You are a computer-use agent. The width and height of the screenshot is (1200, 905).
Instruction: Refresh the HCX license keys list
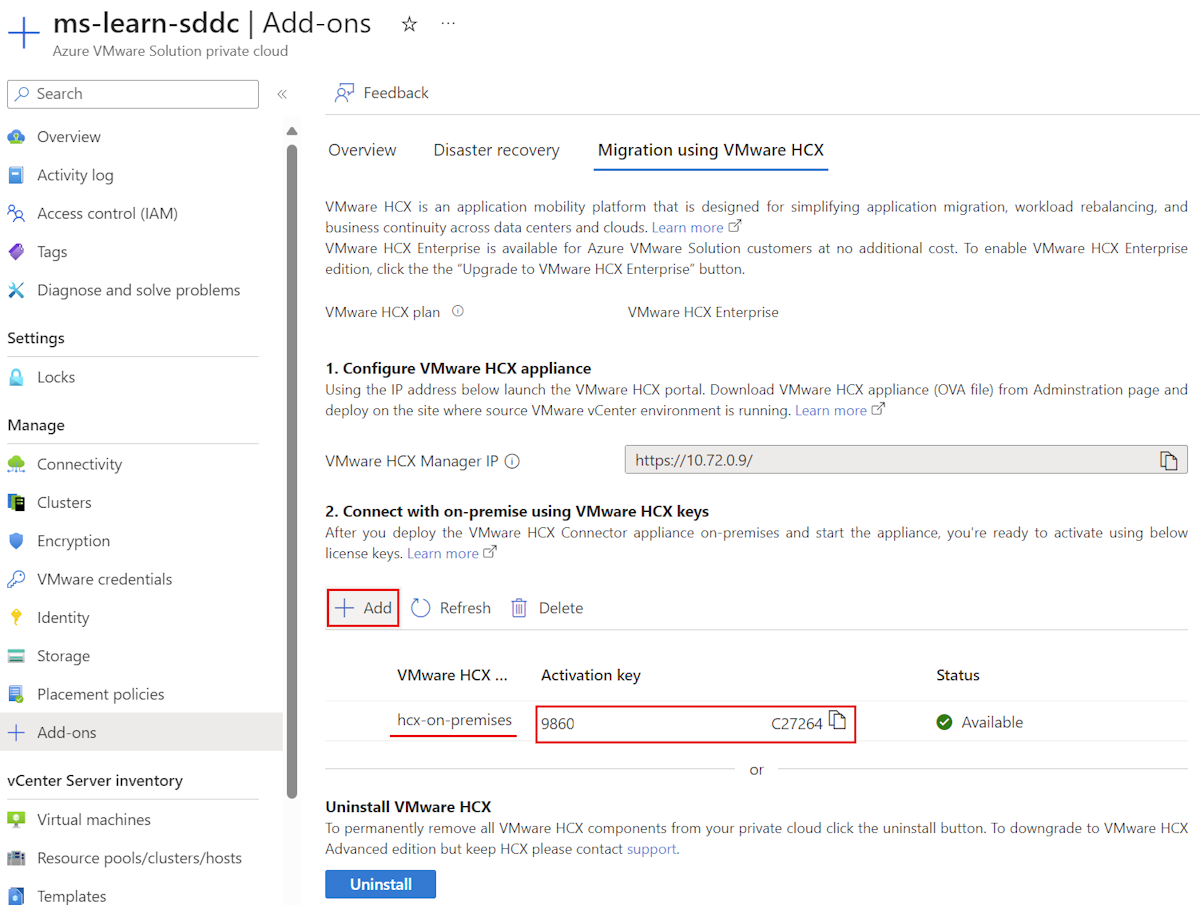point(450,607)
